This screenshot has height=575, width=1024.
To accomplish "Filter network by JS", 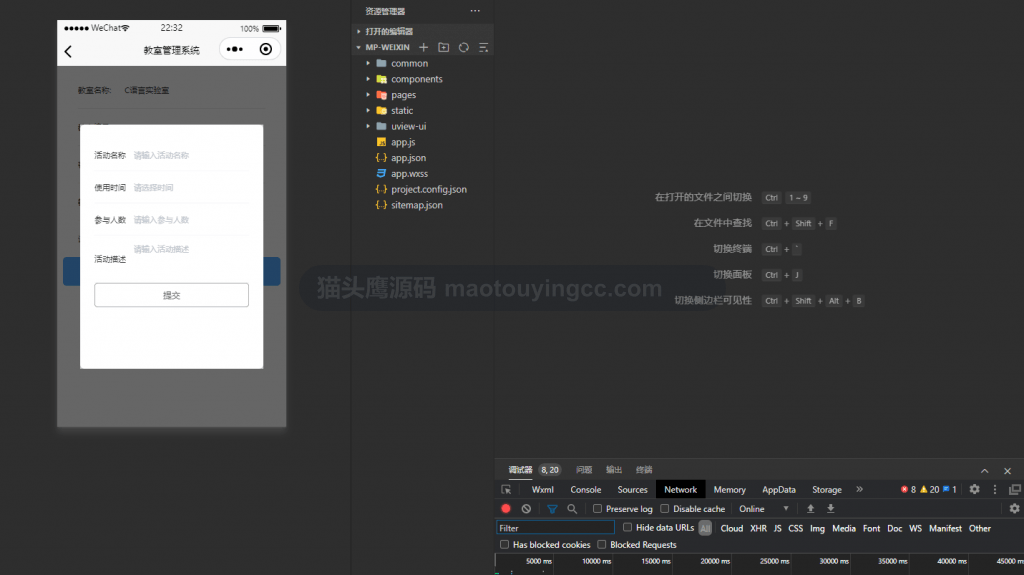I will pyautogui.click(x=777, y=528).
